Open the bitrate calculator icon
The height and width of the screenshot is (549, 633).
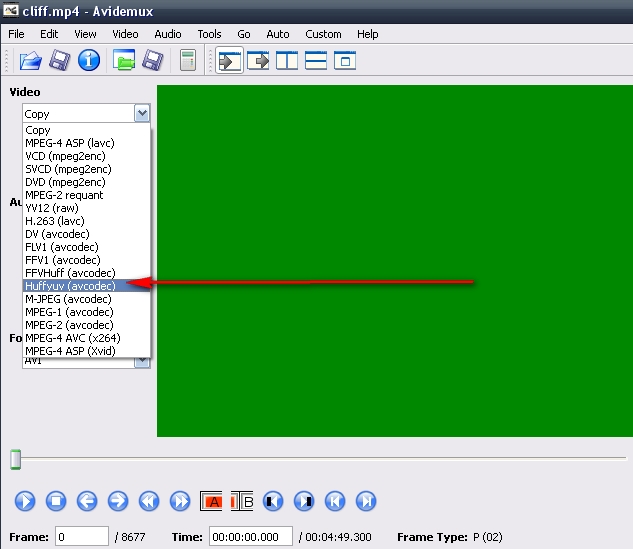coord(188,61)
